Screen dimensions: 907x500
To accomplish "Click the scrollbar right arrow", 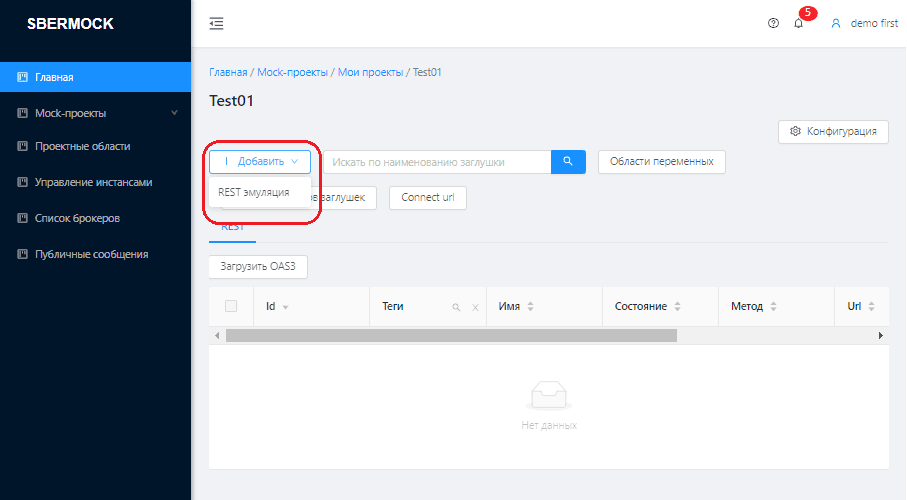I will pos(880,336).
